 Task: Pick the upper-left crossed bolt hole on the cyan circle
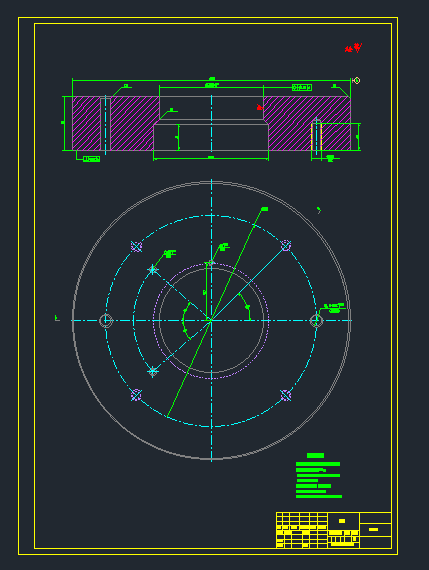136,246
